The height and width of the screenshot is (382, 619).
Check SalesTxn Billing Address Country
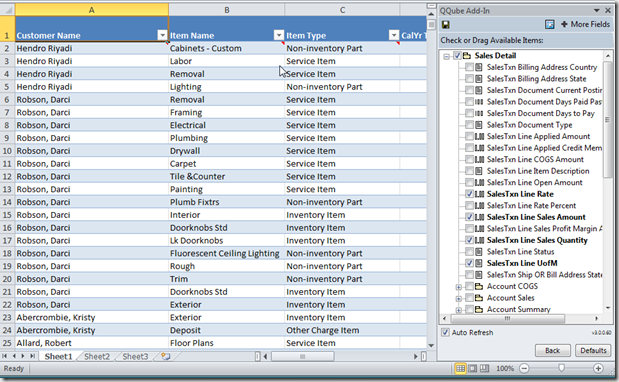(x=469, y=67)
